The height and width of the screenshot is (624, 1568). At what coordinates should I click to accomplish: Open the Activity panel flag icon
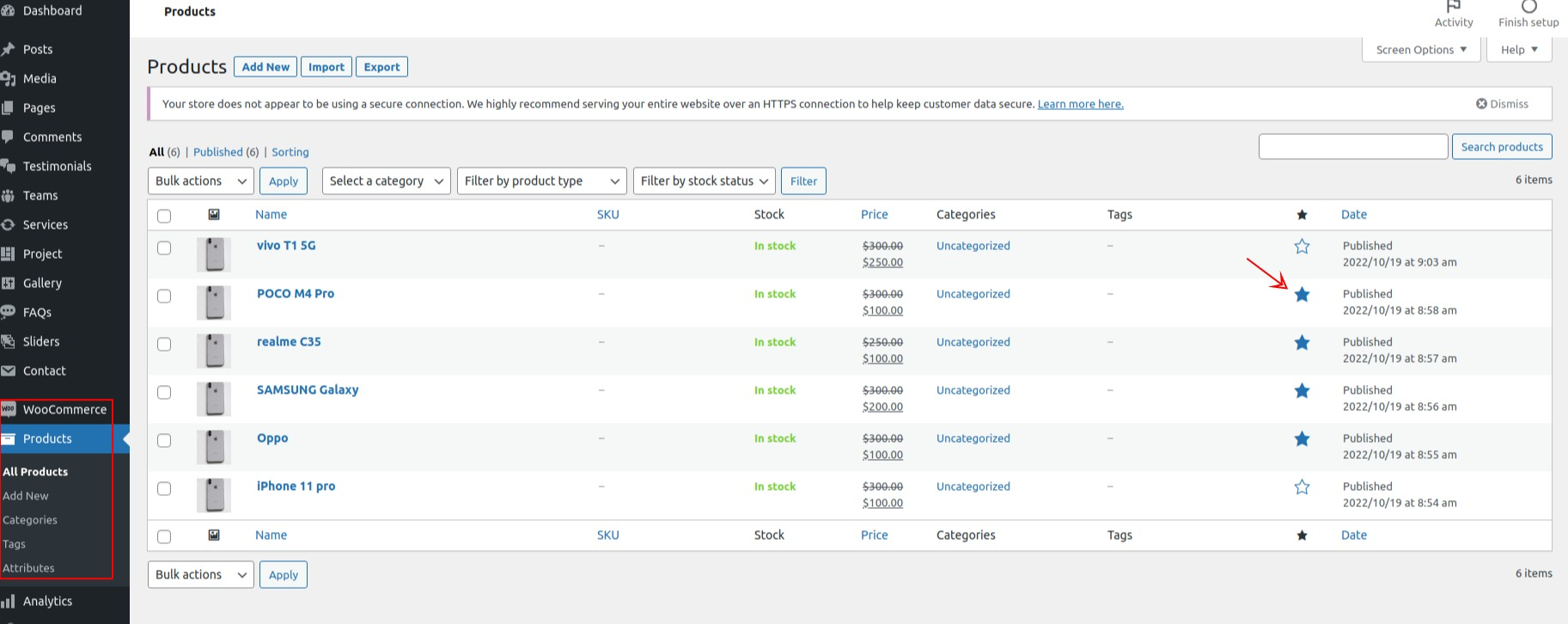tap(1454, 6)
